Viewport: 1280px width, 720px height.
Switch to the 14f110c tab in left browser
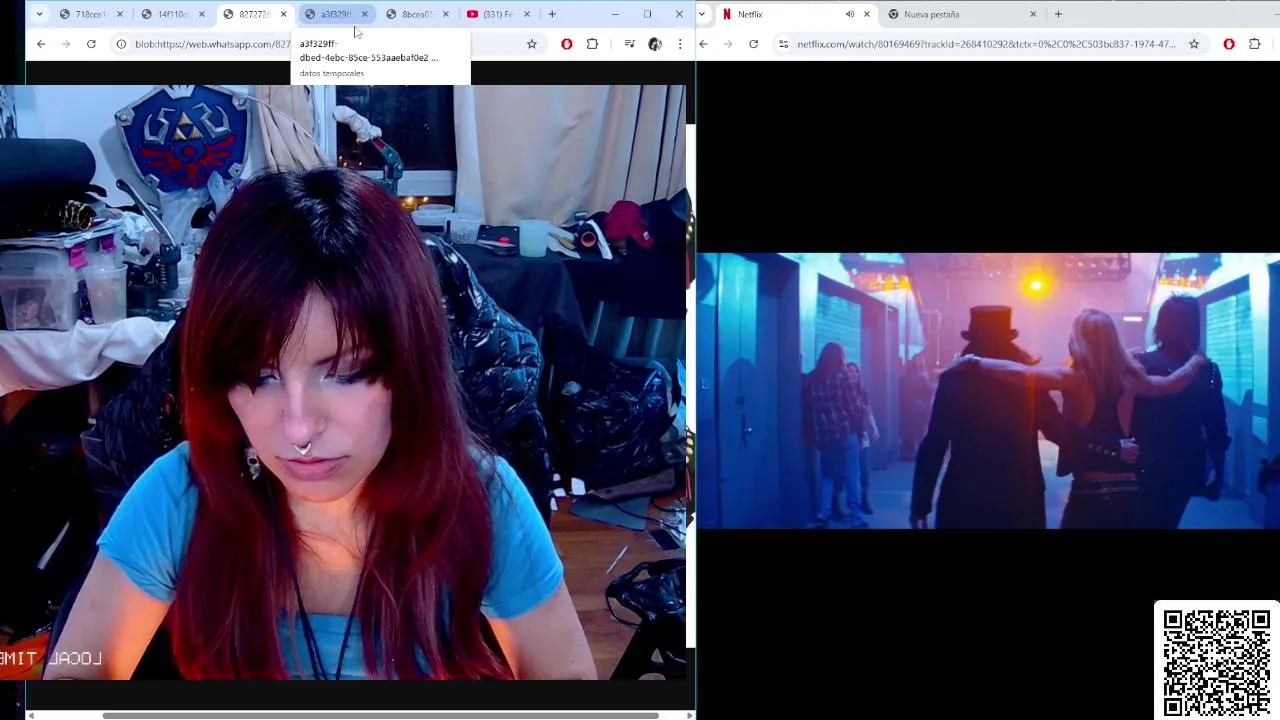pyautogui.click(x=173, y=14)
